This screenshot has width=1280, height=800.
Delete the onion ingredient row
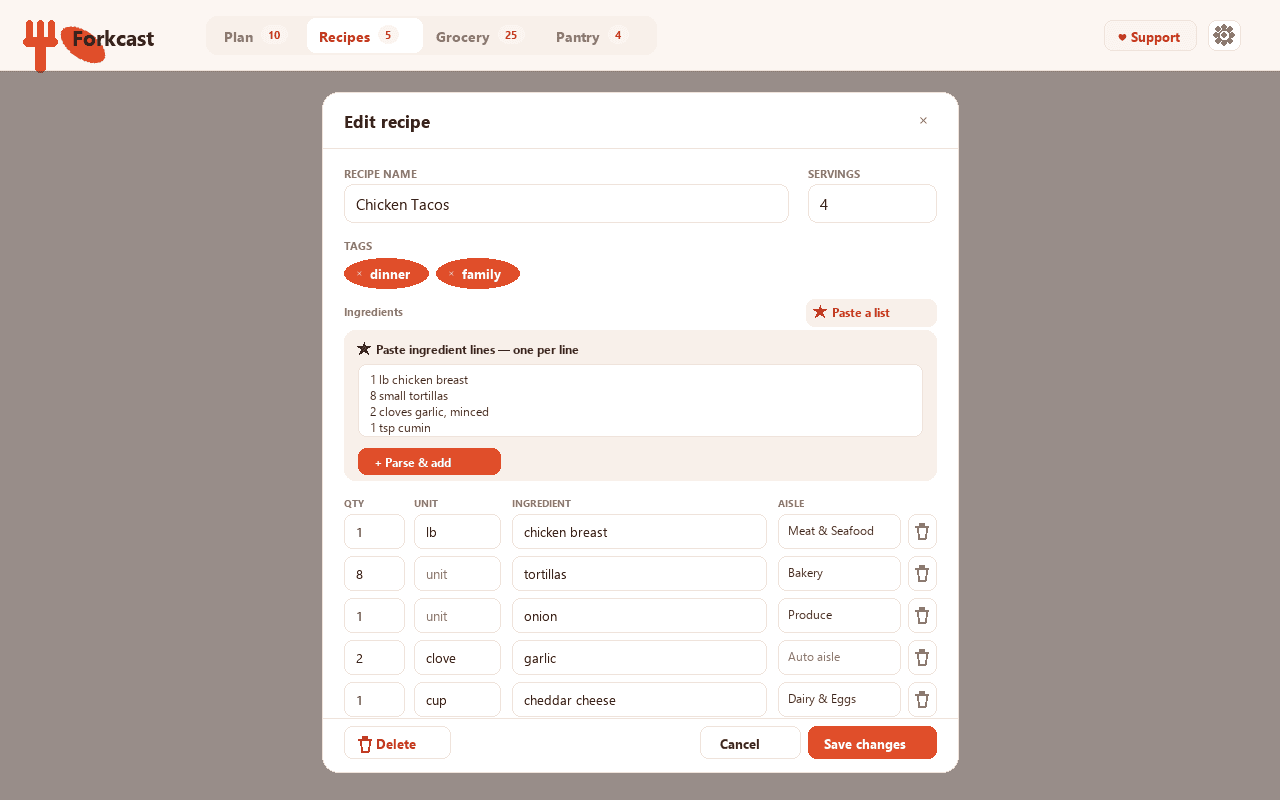(922, 615)
